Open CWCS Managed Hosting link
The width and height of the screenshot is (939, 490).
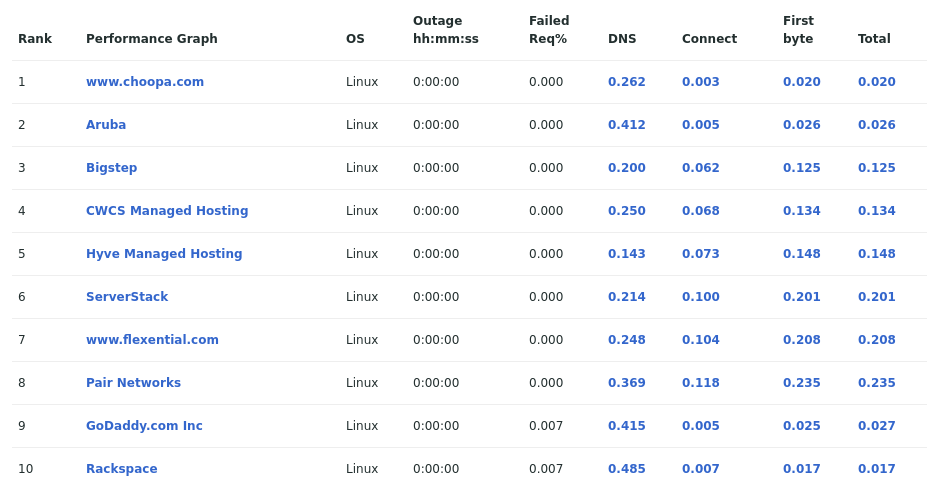pyautogui.click(x=167, y=211)
